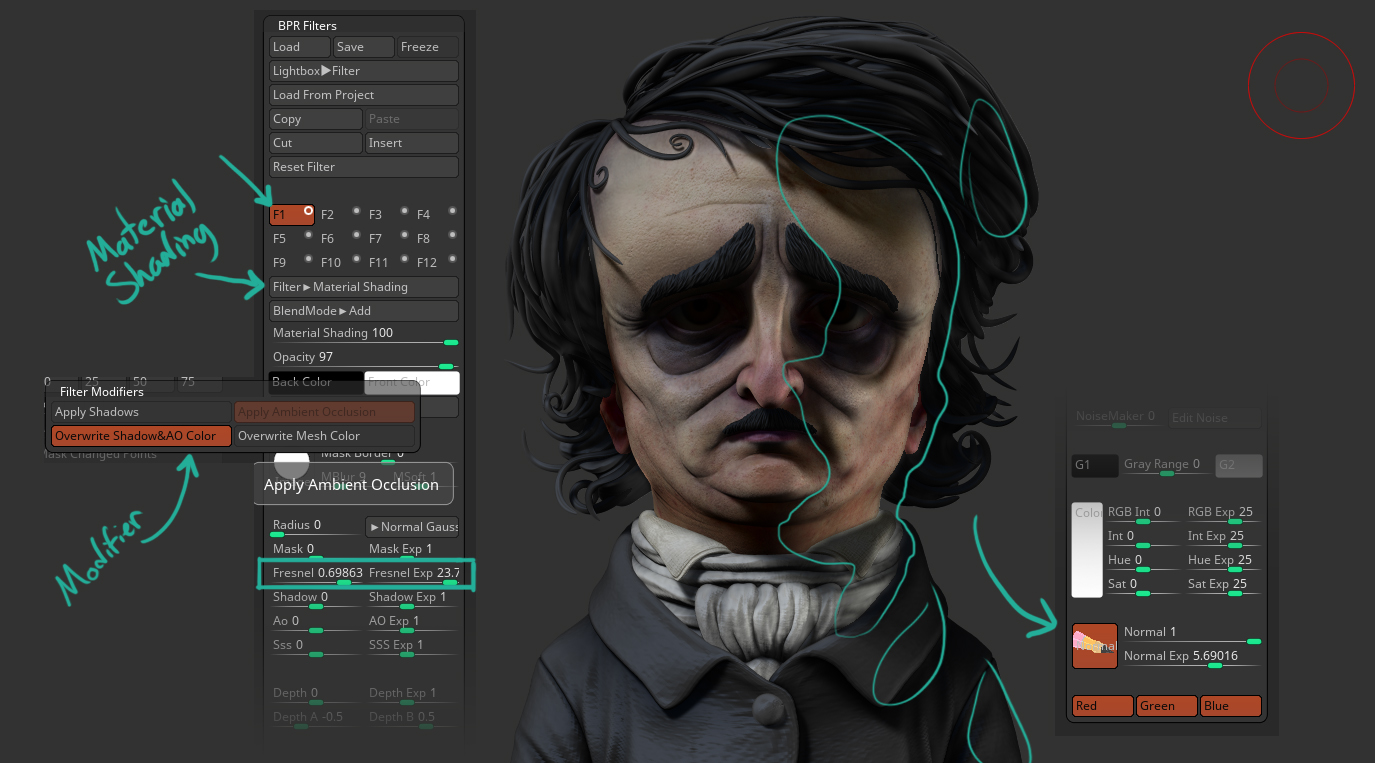The width and height of the screenshot is (1375, 763).
Task: Toggle Overwrite Shadow&AO Color modifier
Action: click(x=141, y=436)
